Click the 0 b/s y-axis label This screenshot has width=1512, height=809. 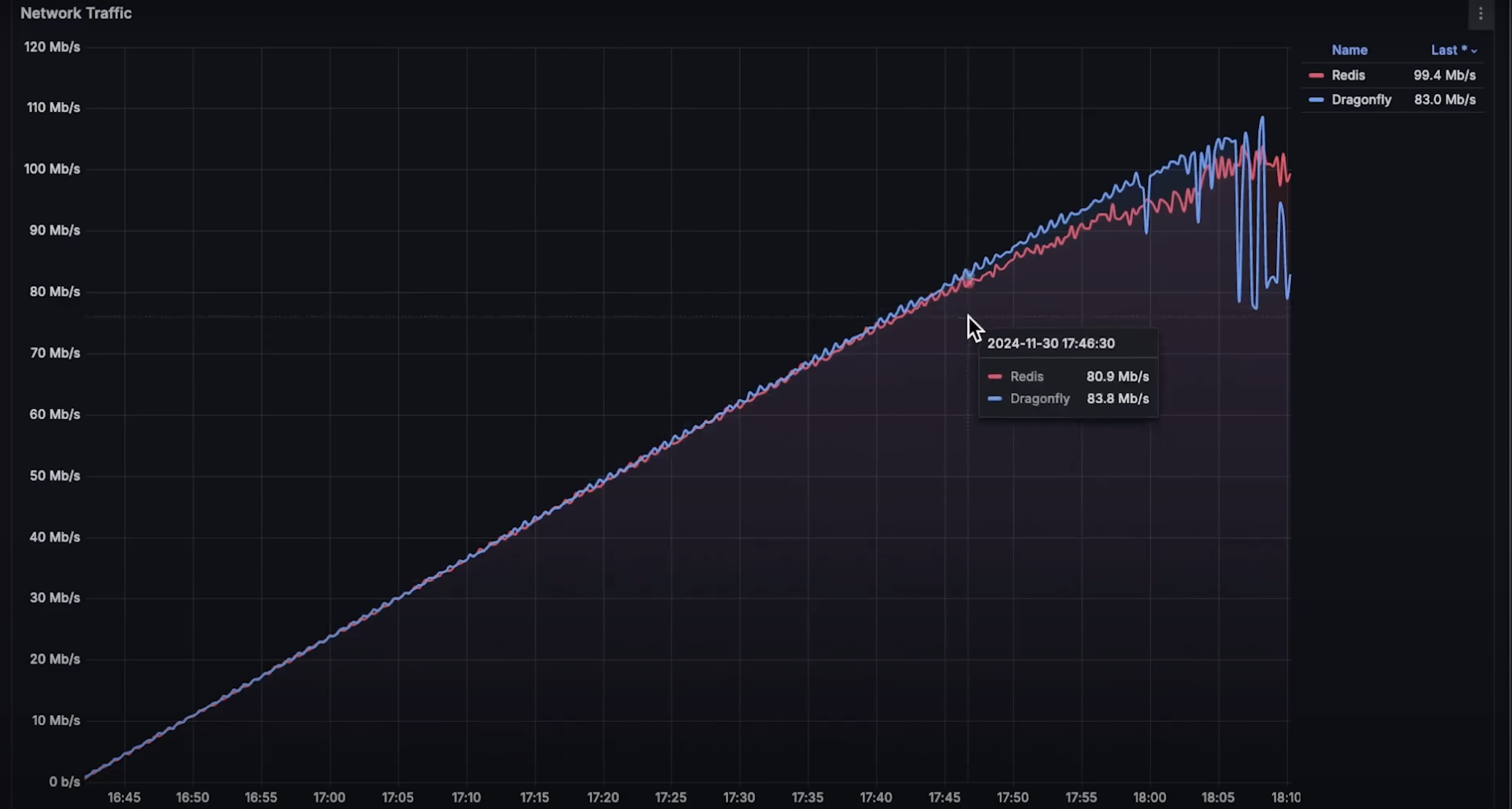(64, 782)
